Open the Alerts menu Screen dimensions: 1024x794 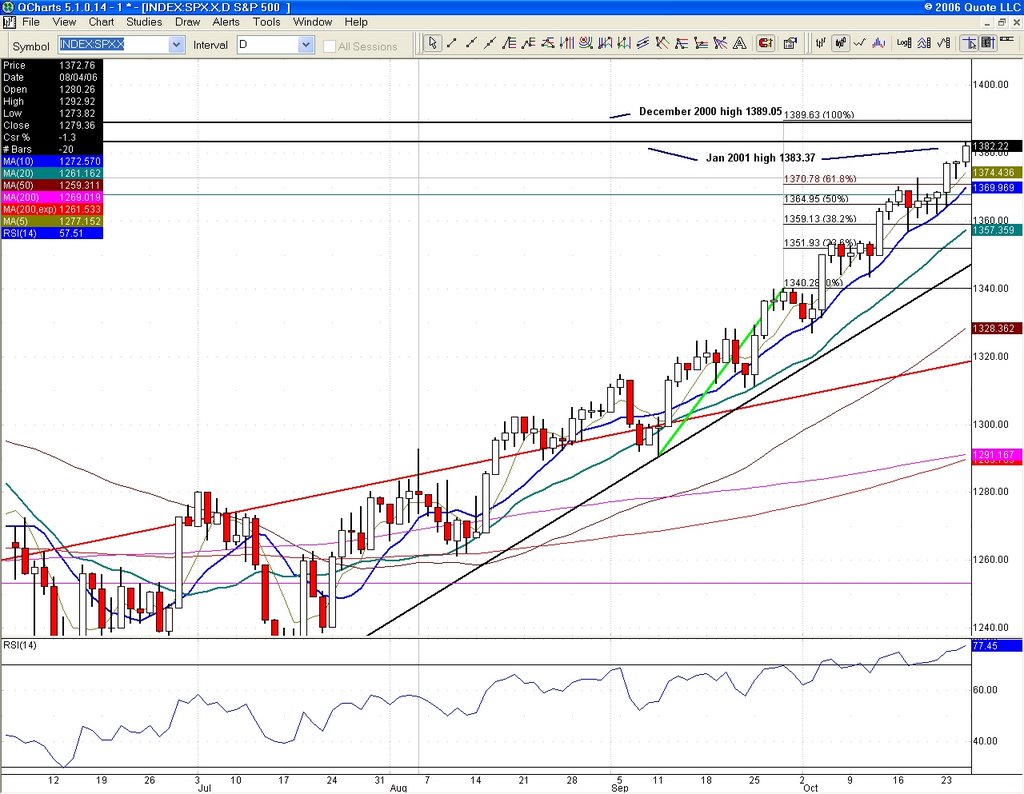pyautogui.click(x=226, y=22)
